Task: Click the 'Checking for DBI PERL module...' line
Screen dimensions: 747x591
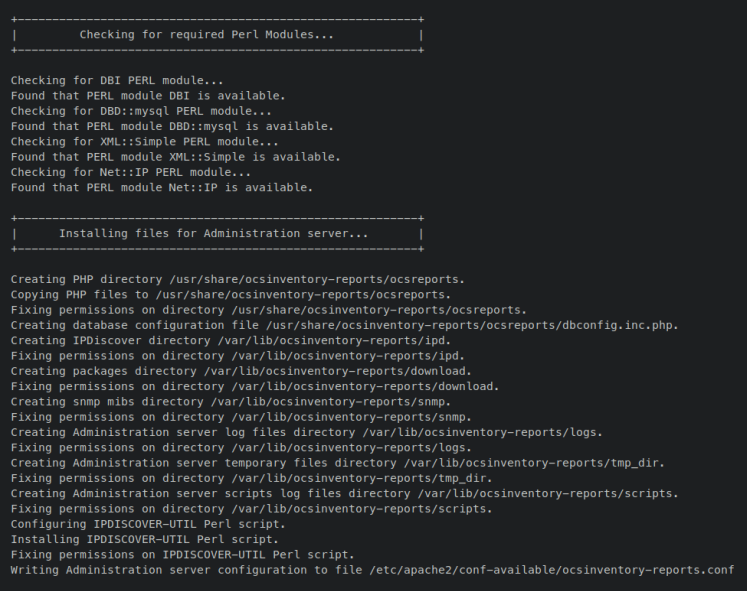Action: [117, 81]
